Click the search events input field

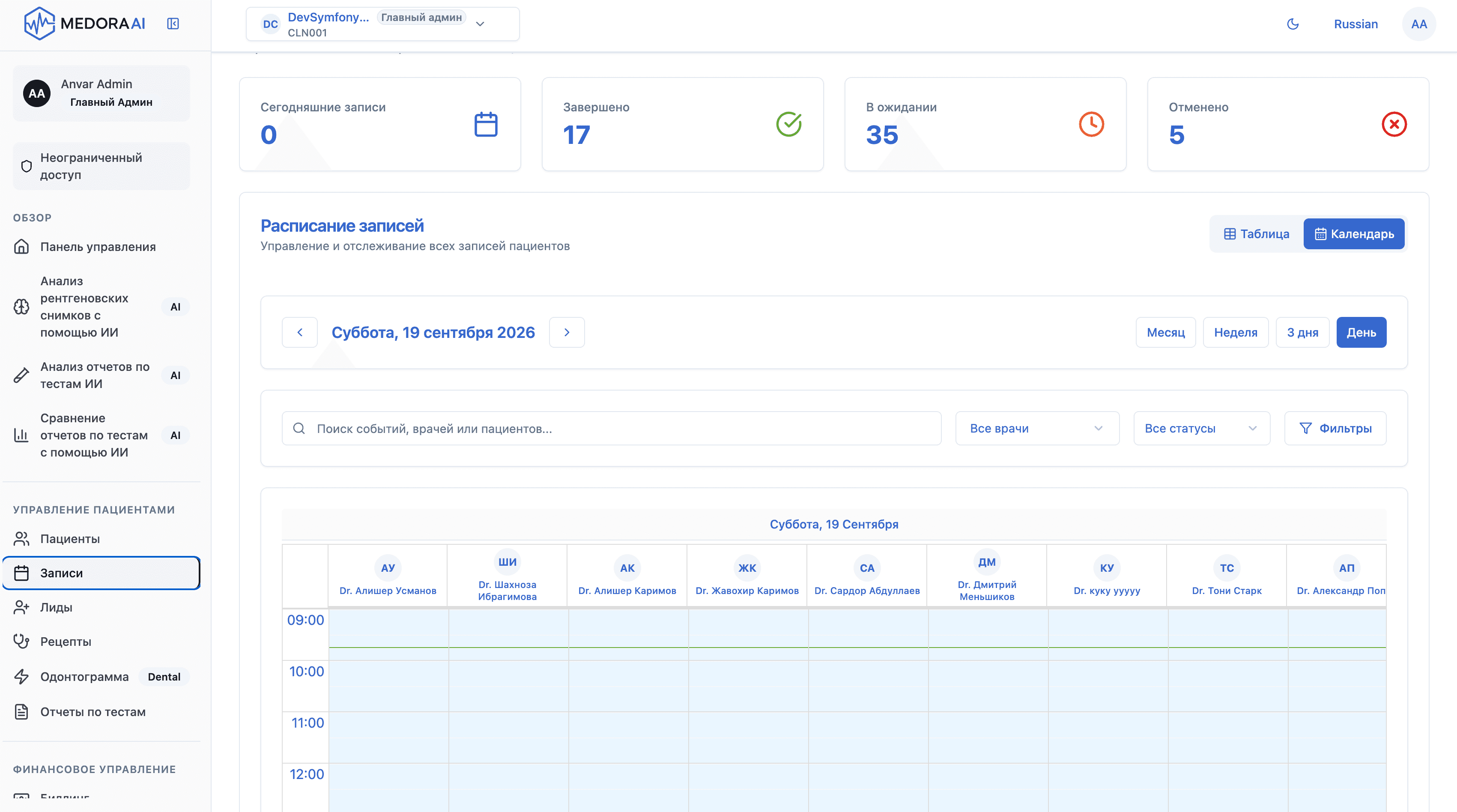click(x=612, y=429)
